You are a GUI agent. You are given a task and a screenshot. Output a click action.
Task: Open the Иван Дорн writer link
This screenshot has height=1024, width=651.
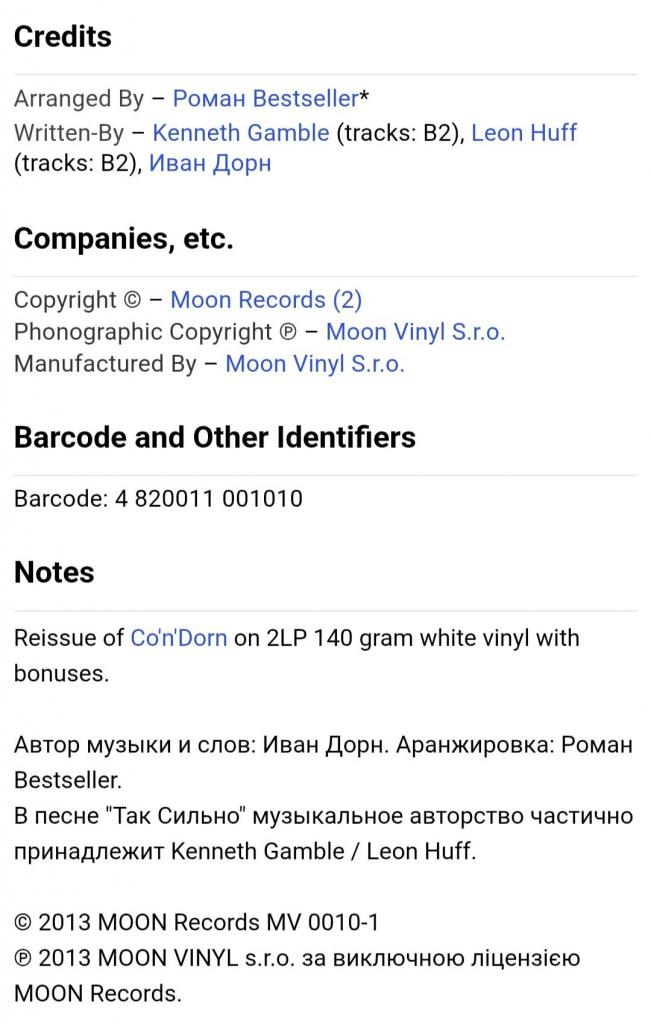click(210, 164)
